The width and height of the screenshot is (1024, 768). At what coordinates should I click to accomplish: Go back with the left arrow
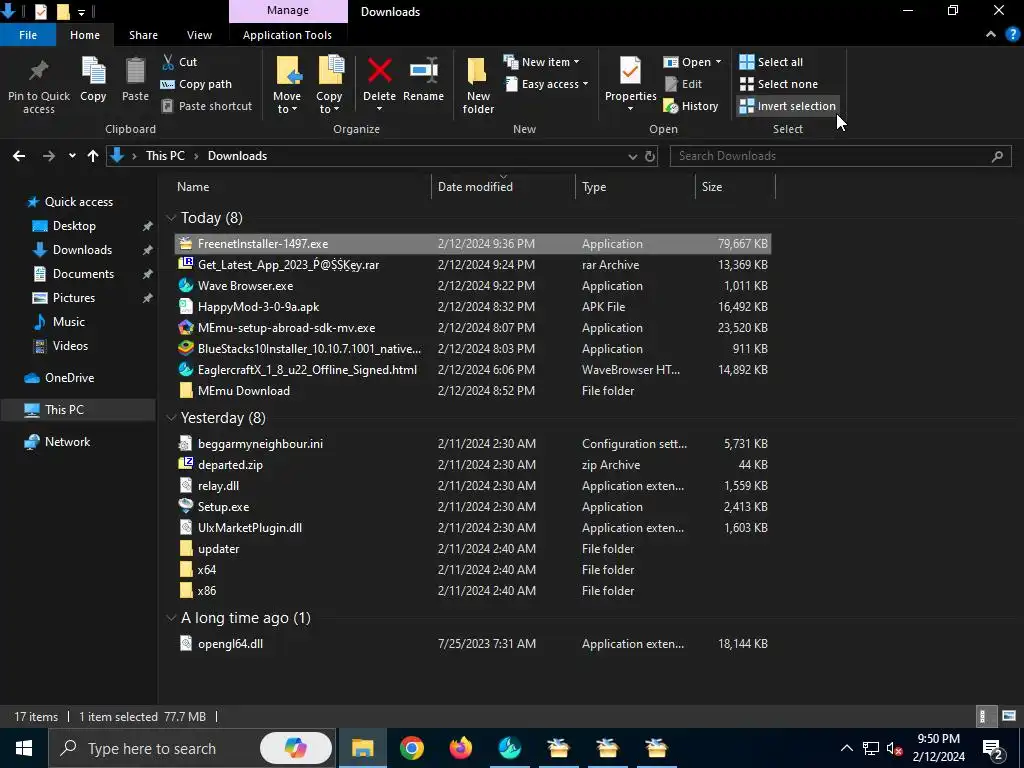(19, 156)
